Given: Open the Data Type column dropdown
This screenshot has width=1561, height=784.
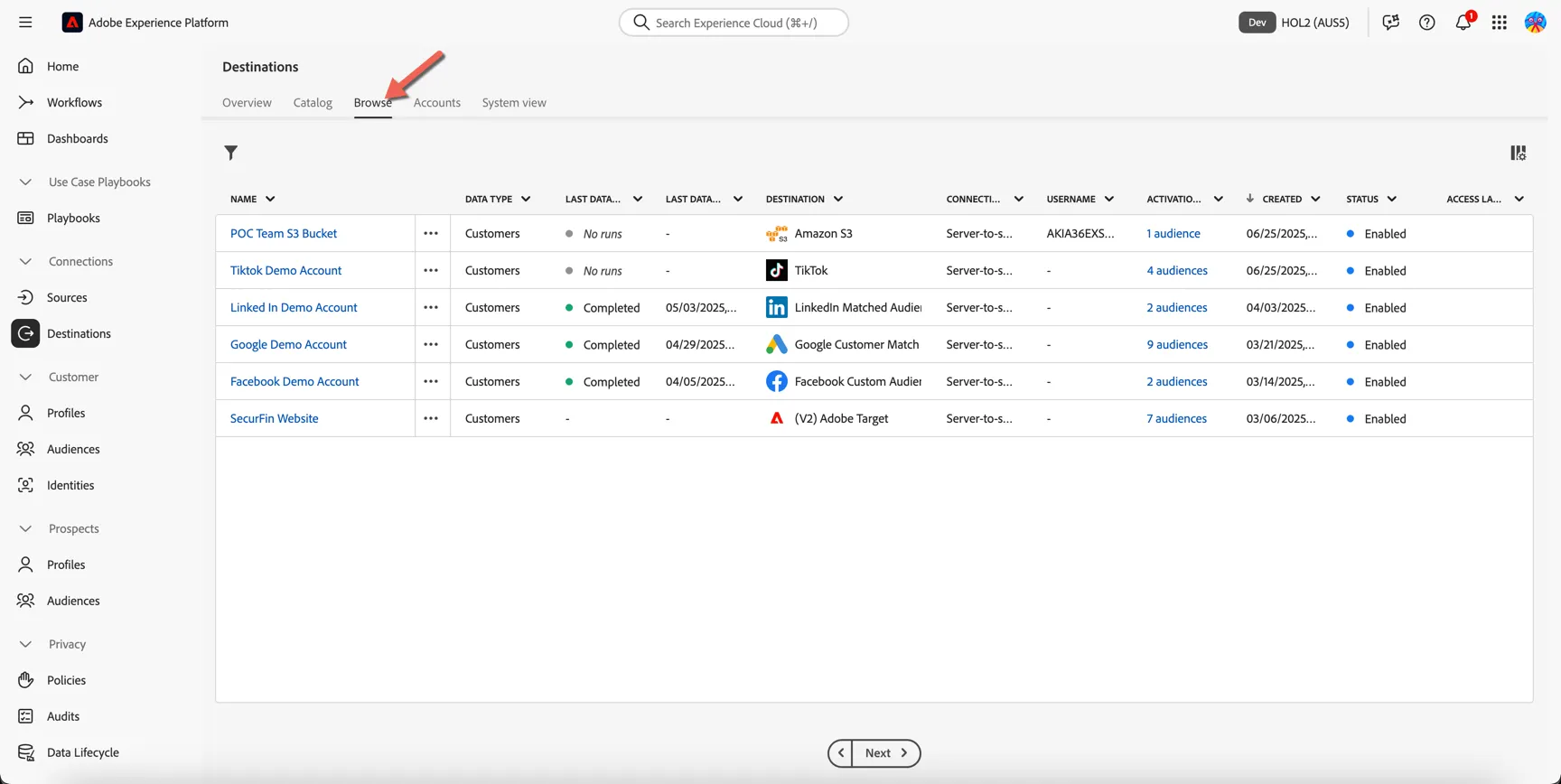Looking at the screenshot, I should point(526,199).
